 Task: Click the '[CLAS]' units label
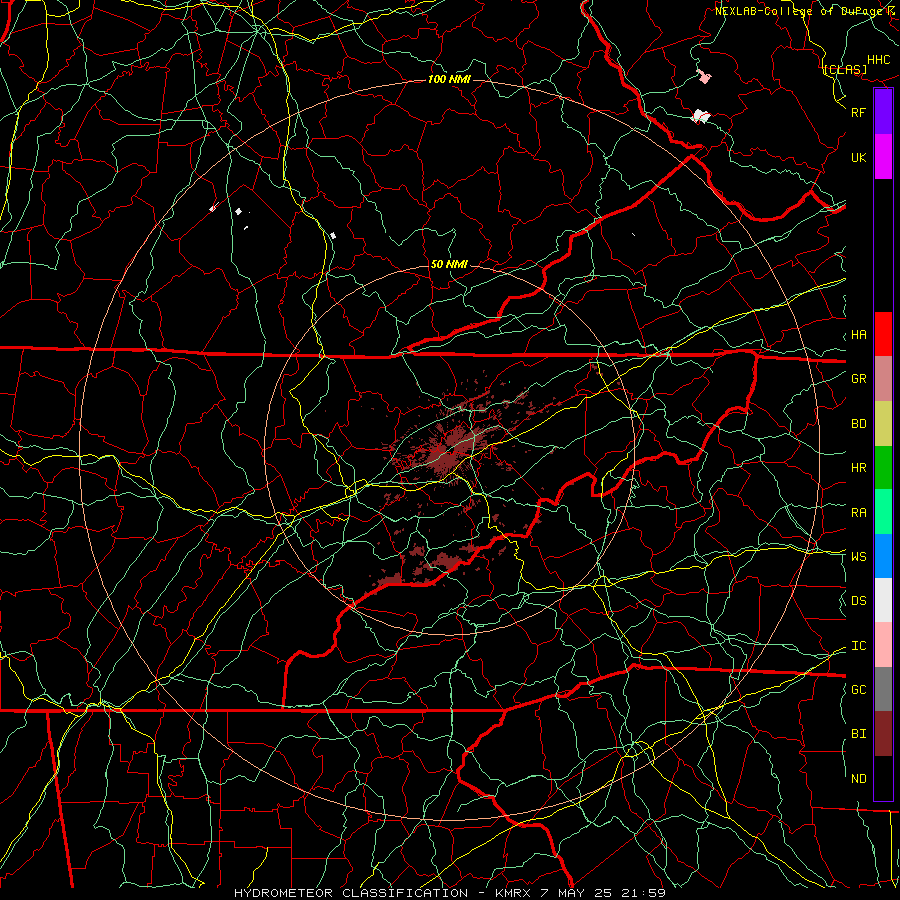[x=844, y=69]
